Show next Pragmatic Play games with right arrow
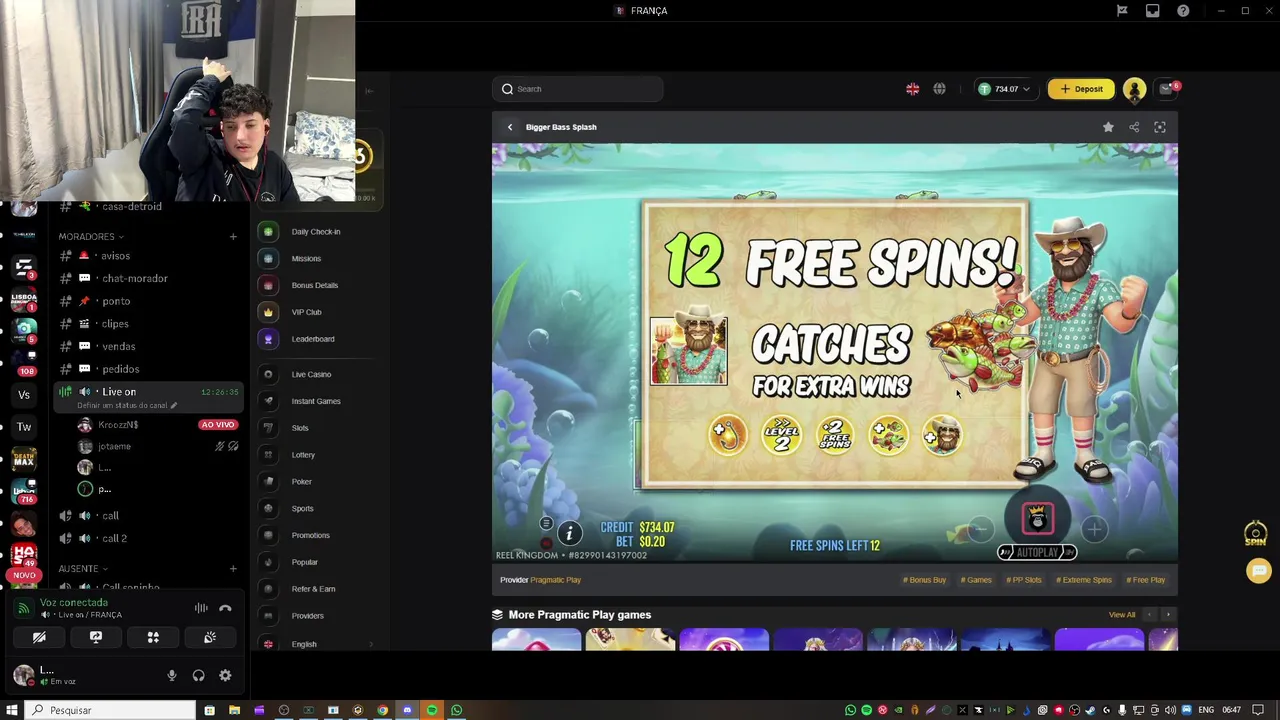This screenshot has height=720, width=1280. click(1167, 615)
